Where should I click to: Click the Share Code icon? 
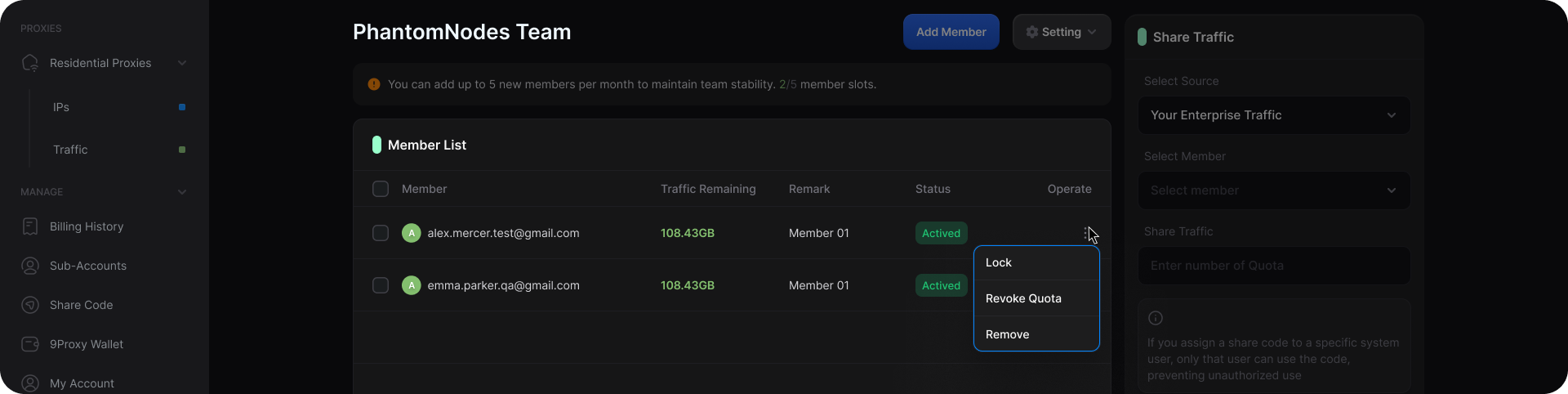(30, 305)
